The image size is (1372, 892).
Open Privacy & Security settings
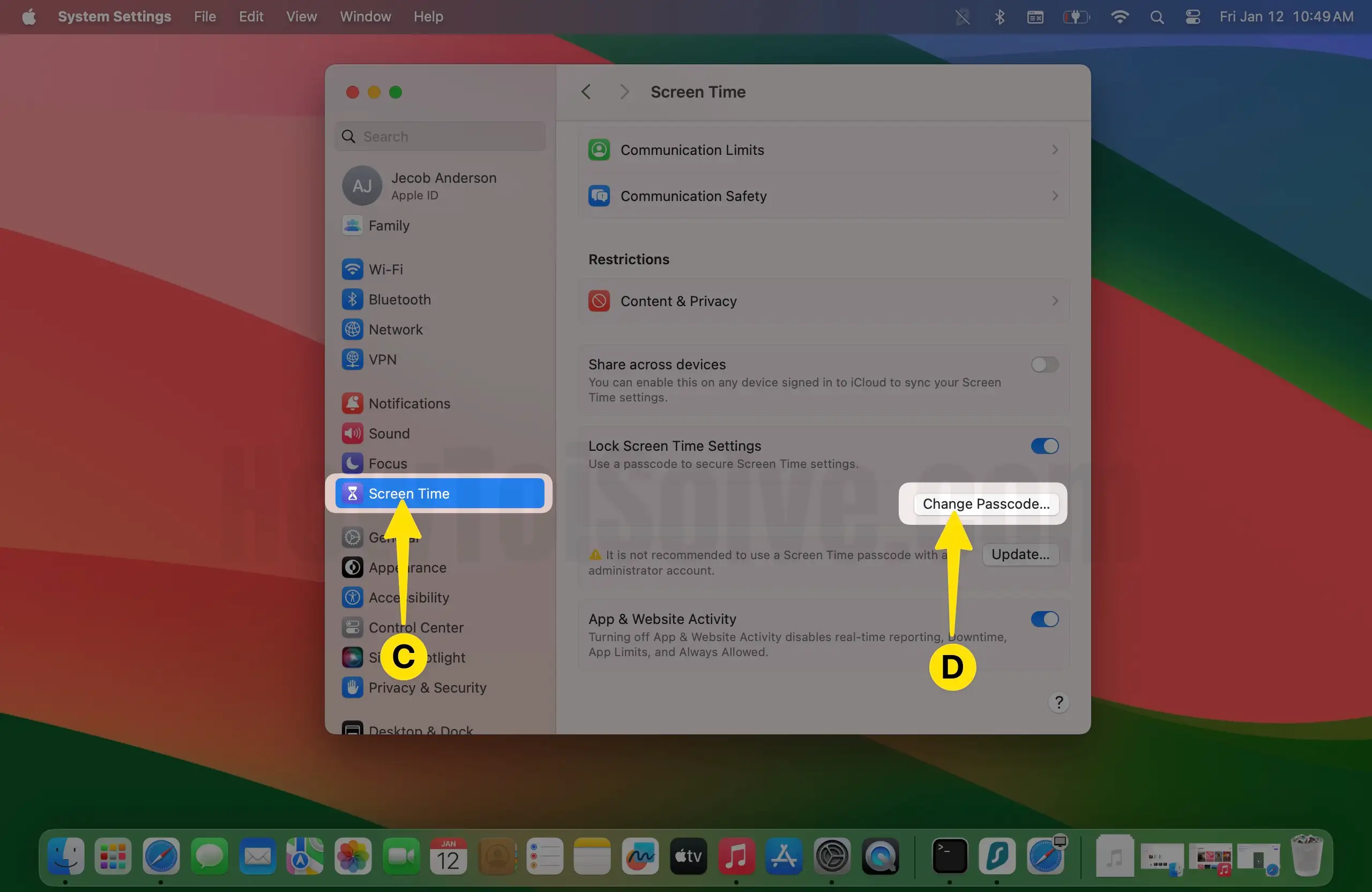[x=428, y=687]
